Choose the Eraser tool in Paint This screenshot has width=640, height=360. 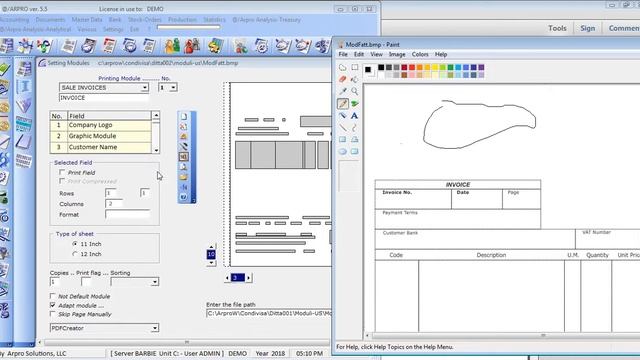[x=342, y=79]
